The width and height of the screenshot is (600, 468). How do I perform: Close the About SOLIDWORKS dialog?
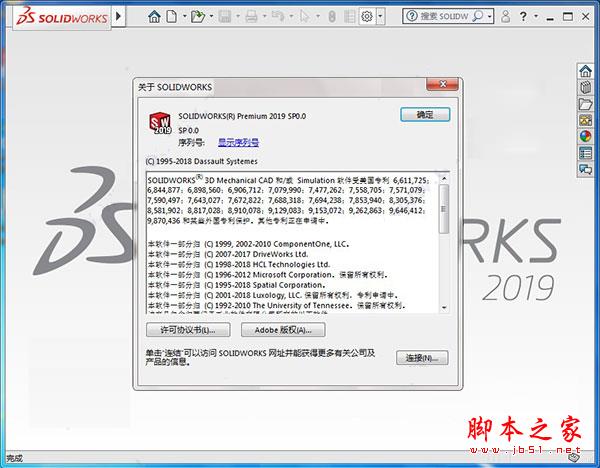[442, 84]
